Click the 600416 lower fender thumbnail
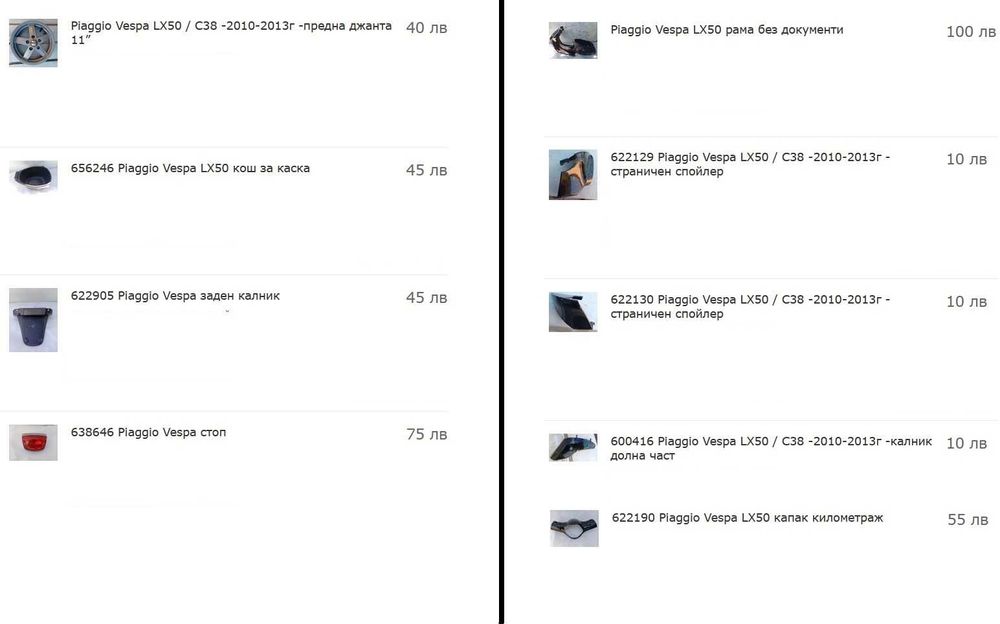This screenshot has height=624, width=1000. pyautogui.click(x=573, y=447)
